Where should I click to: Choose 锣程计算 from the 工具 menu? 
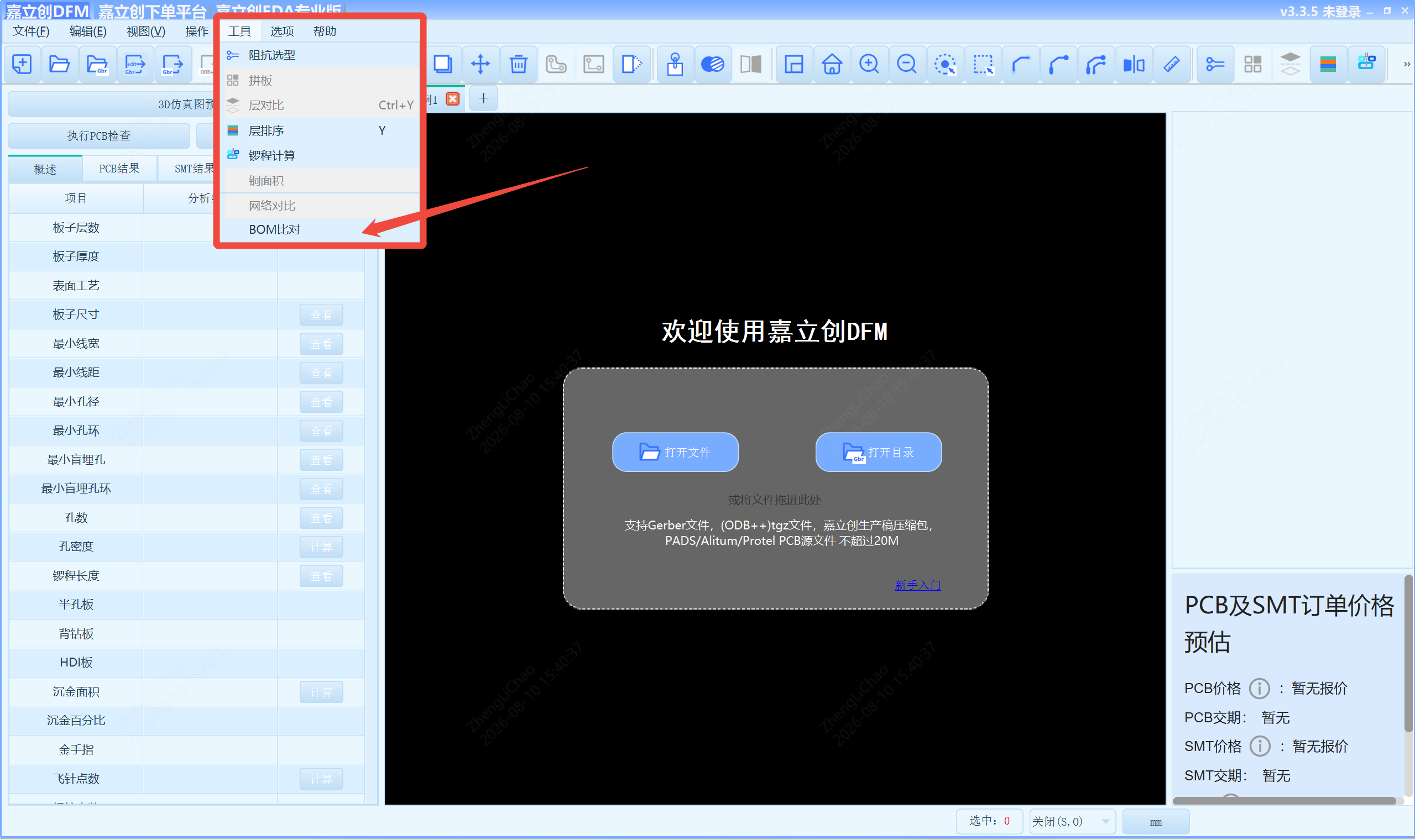[x=321, y=156]
